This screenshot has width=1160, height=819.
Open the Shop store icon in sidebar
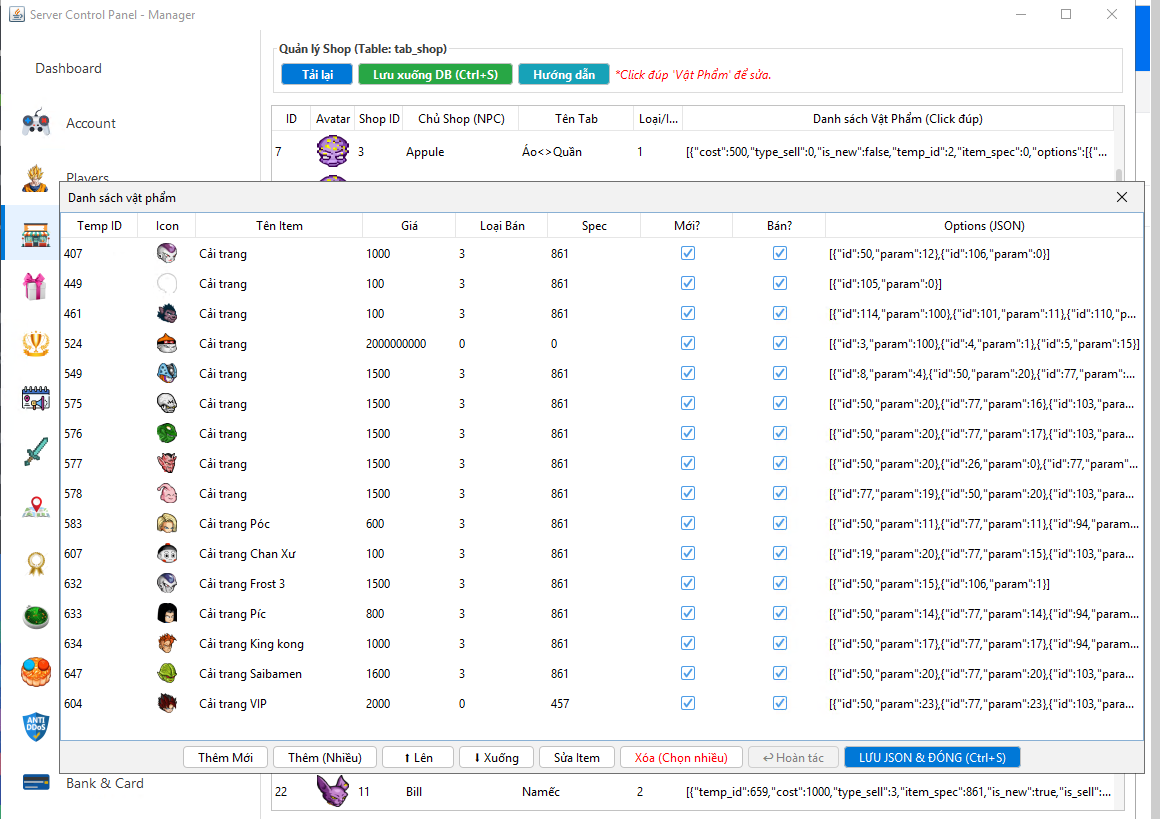tap(36, 233)
